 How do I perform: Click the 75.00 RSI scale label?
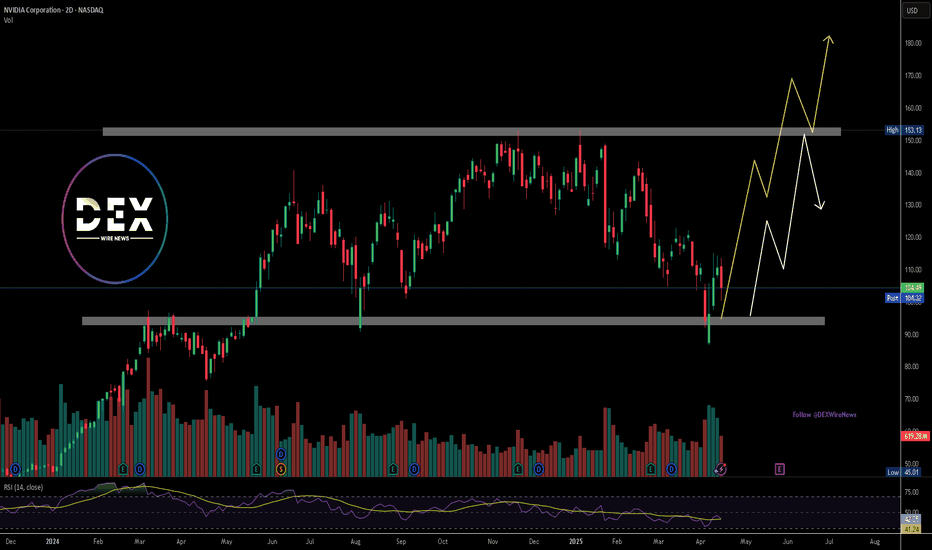(912, 492)
